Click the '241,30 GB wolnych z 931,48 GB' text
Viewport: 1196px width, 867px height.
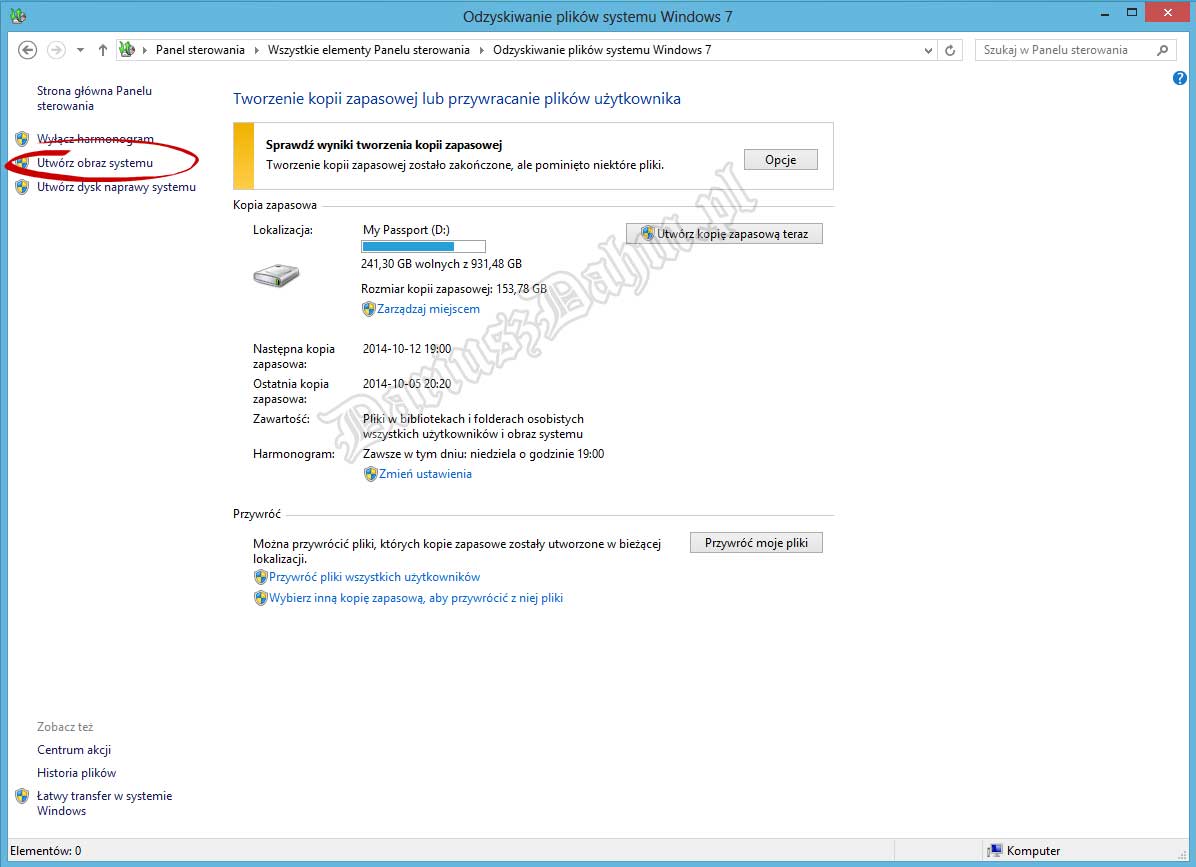coord(441,264)
